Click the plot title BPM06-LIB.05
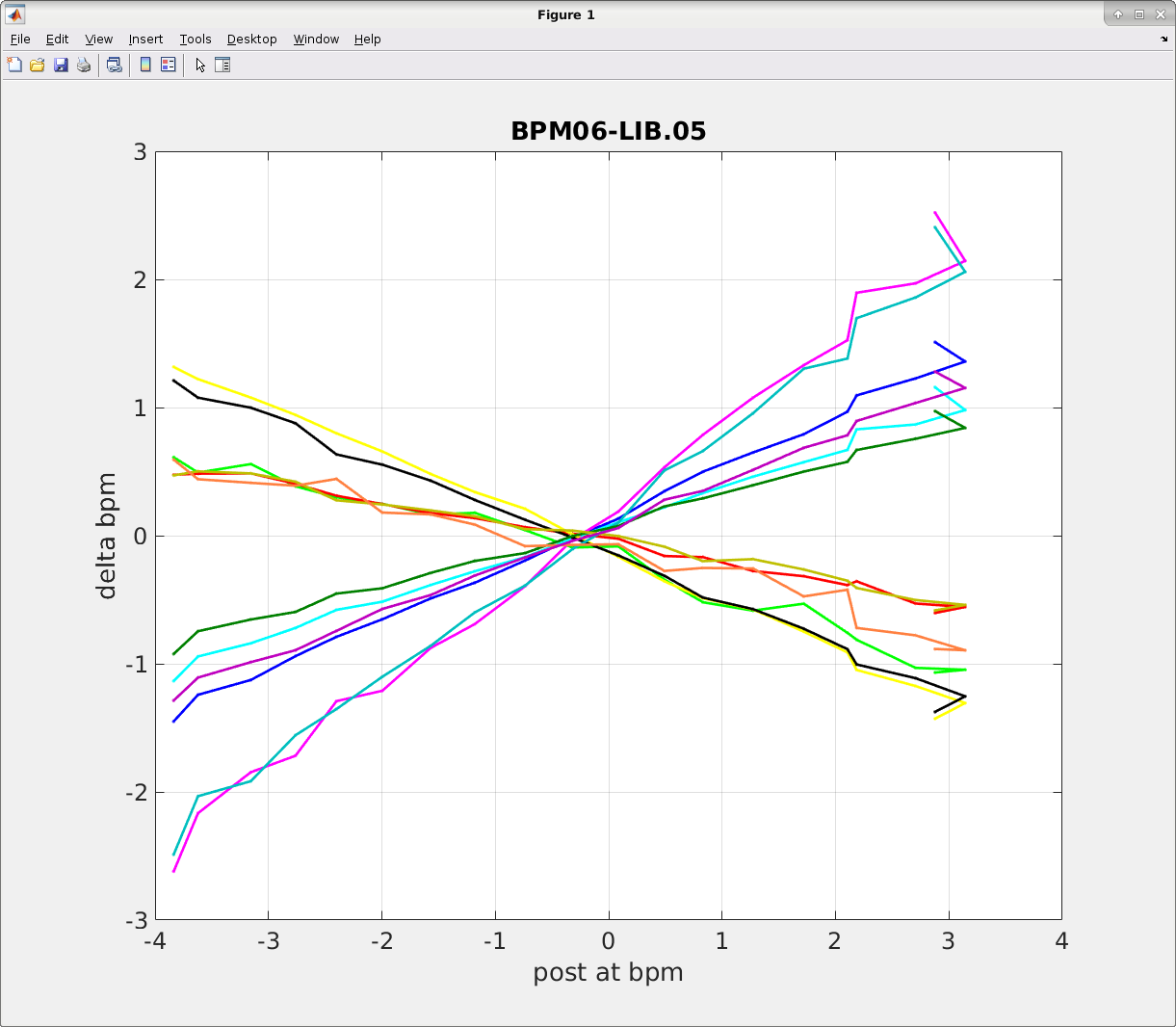Screen dimensions: 1176x1027 click(608, 131)
